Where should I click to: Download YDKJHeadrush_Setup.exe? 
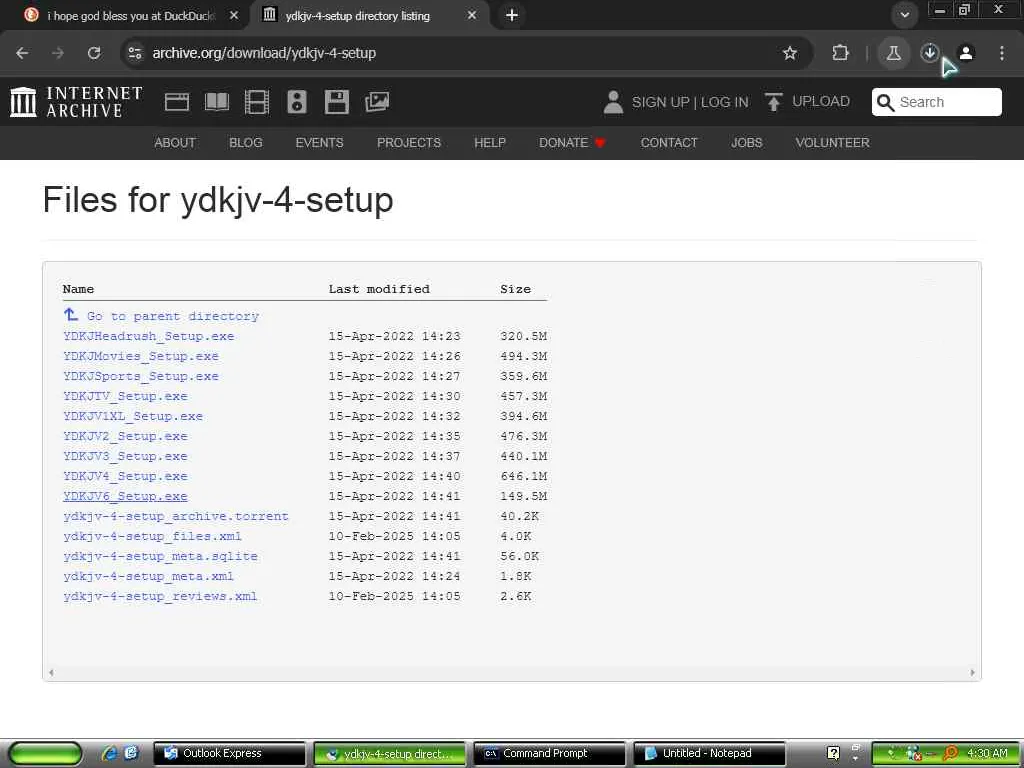(148, 336)
